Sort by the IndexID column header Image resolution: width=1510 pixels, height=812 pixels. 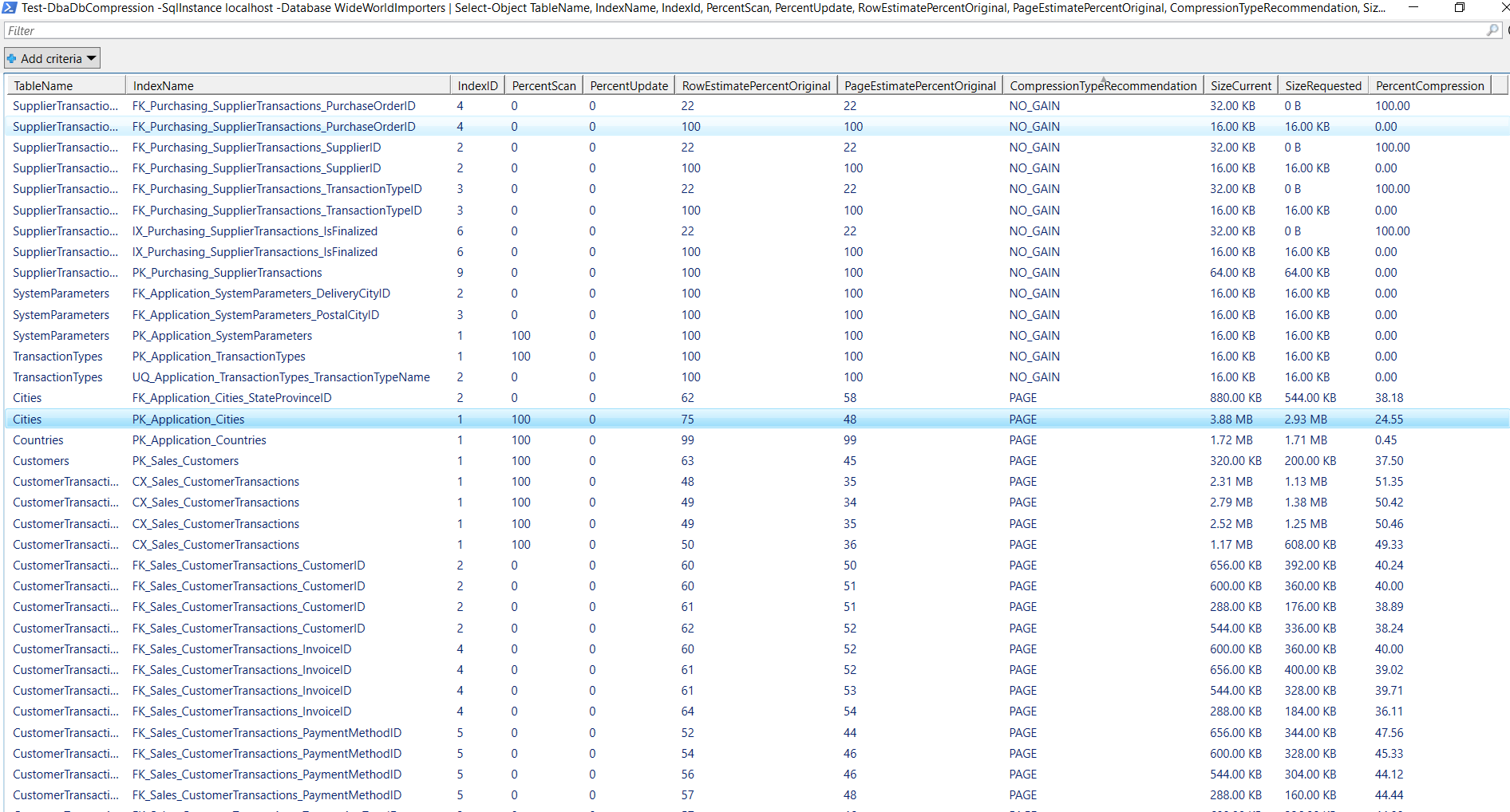point(476,85)
